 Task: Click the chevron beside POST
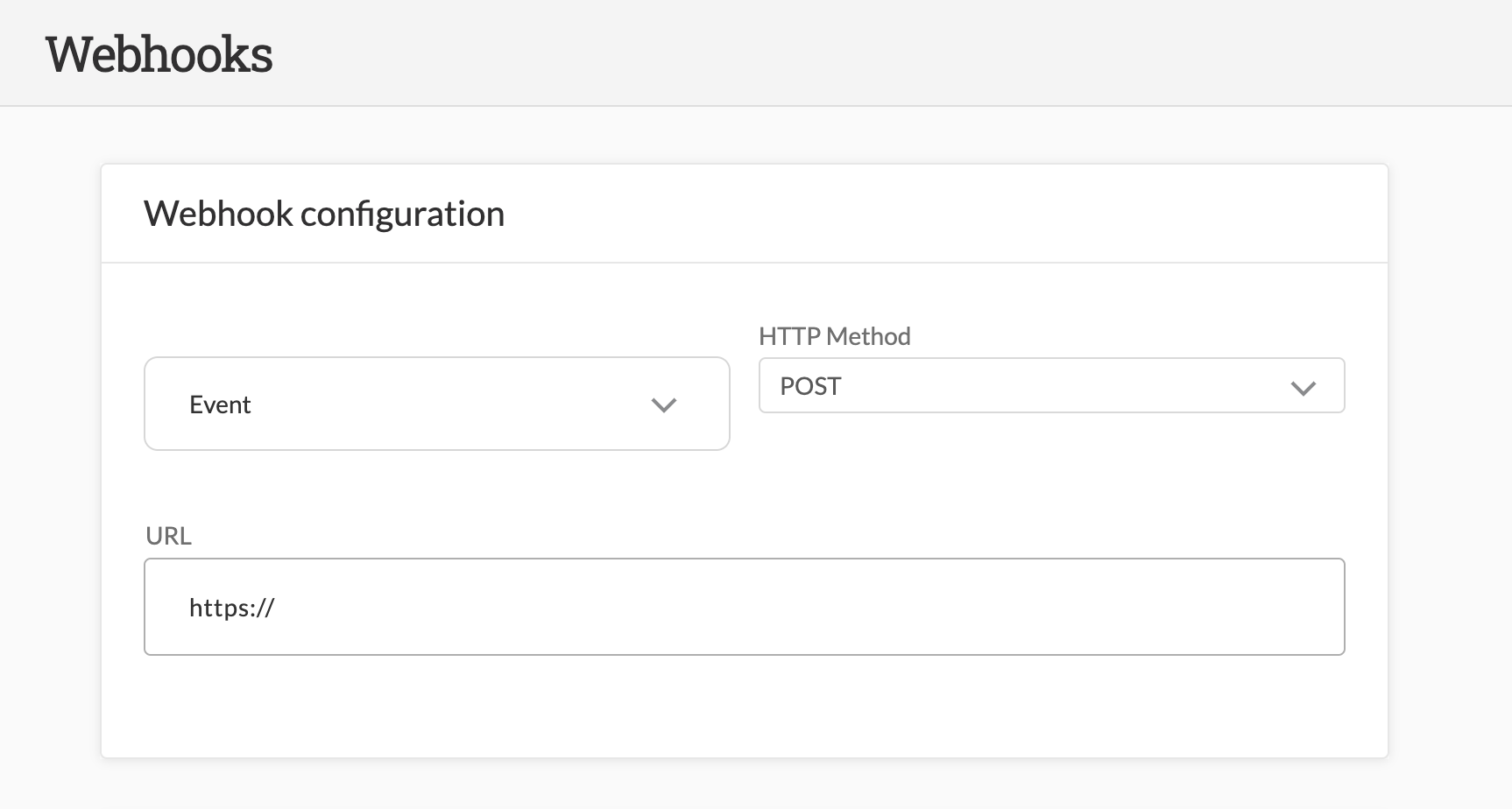click(1304, 385)
